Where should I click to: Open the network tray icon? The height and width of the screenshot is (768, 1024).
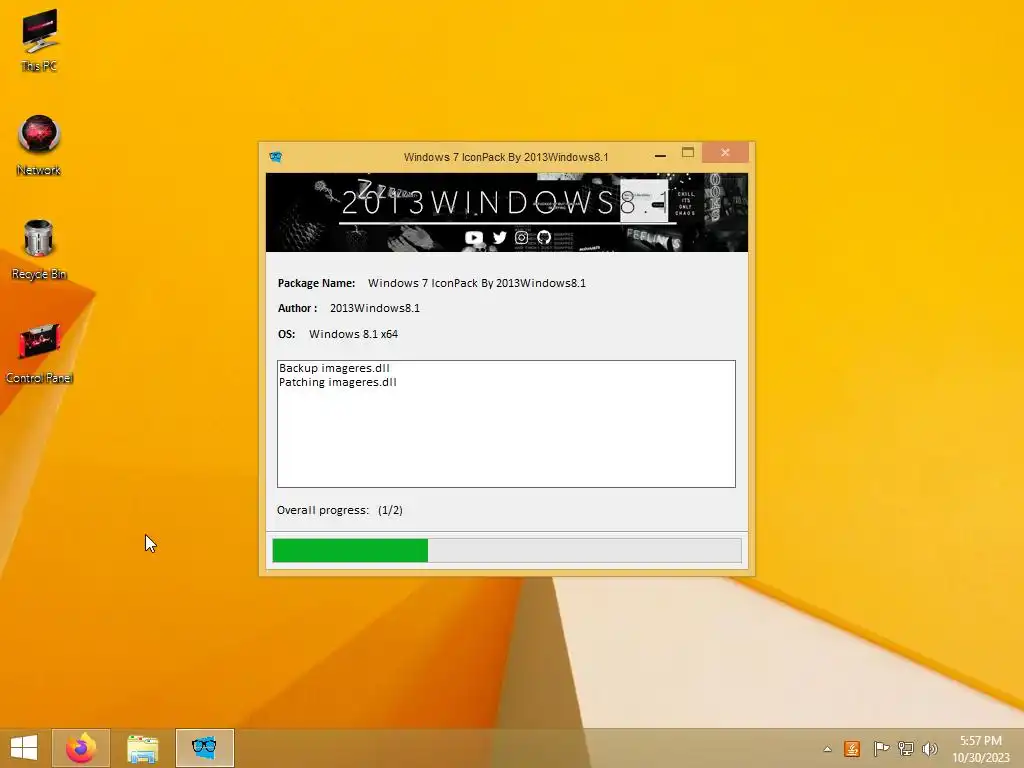coord(906,748)
